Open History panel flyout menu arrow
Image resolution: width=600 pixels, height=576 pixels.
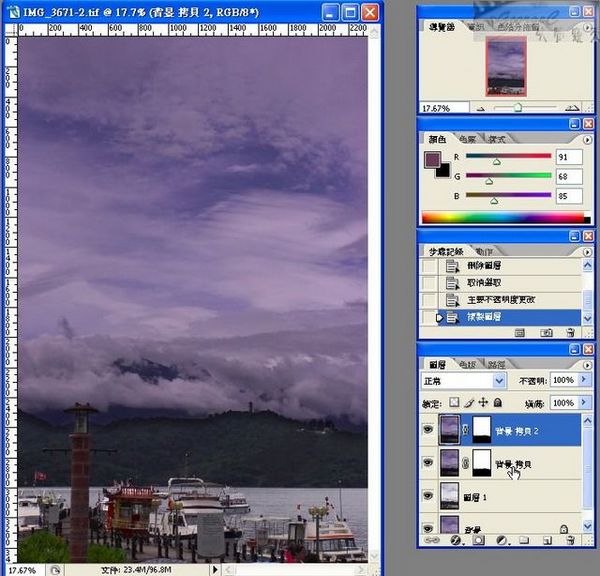click(x=587, y=252)
